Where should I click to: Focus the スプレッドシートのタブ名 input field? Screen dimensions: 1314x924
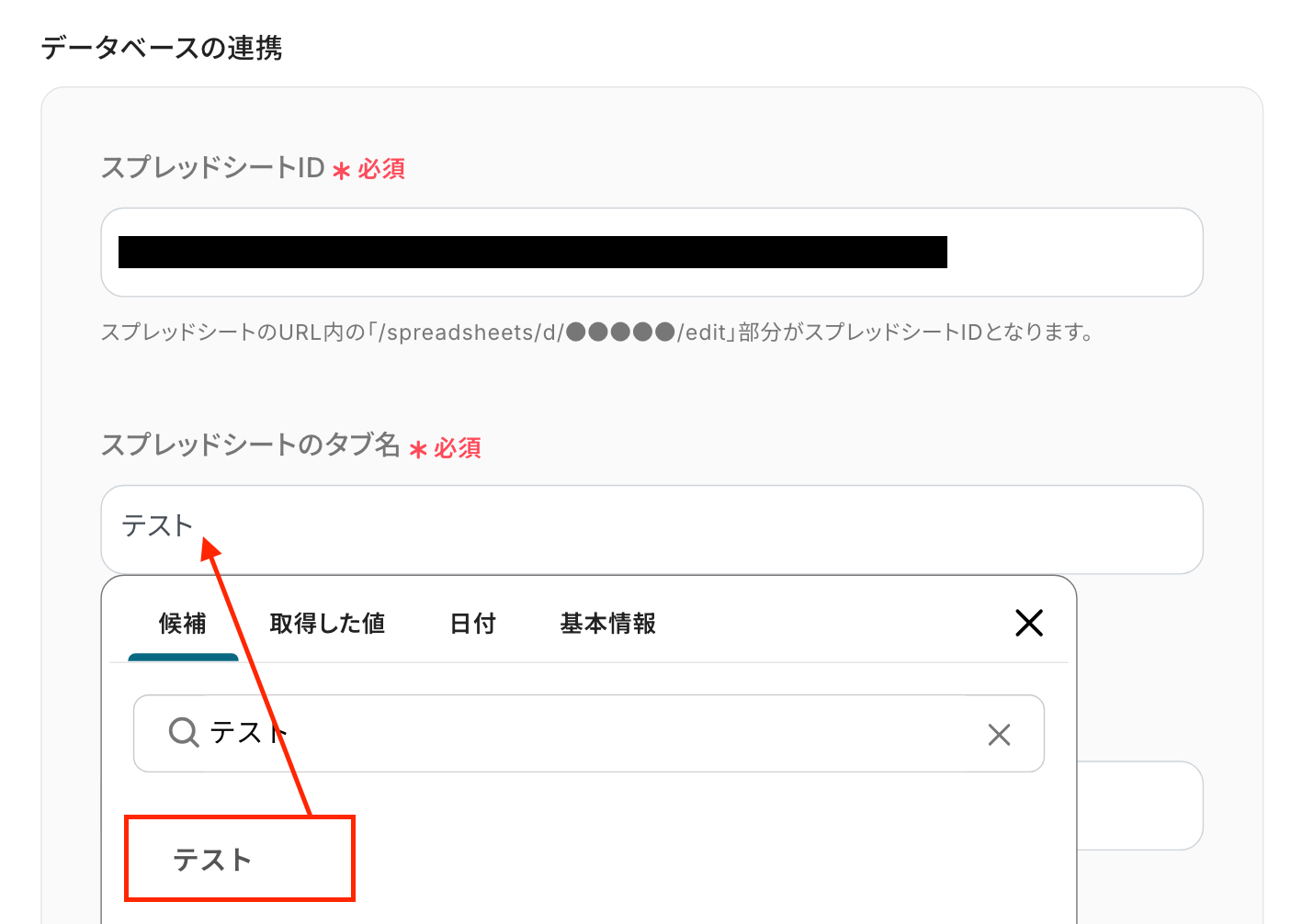[651, 530]
